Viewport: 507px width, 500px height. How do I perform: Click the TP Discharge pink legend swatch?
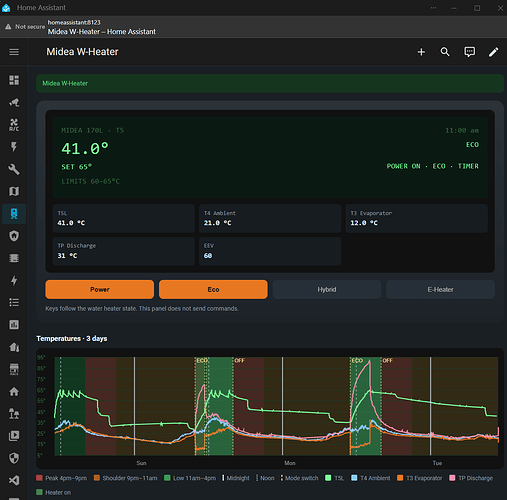pos(452,478)
